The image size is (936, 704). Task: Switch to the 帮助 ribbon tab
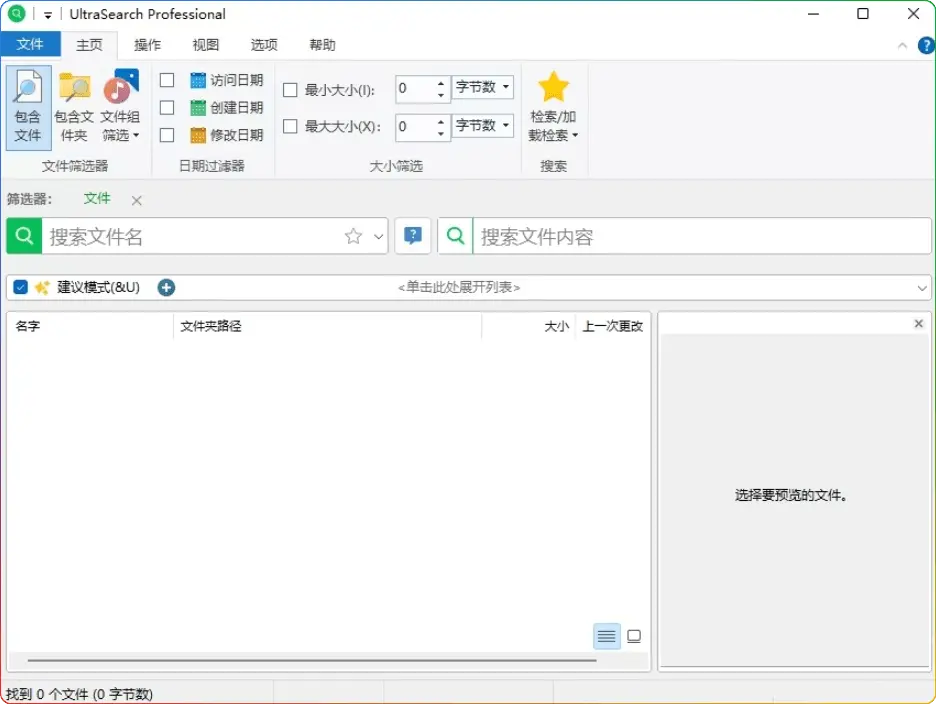click(x=322, y=45)
